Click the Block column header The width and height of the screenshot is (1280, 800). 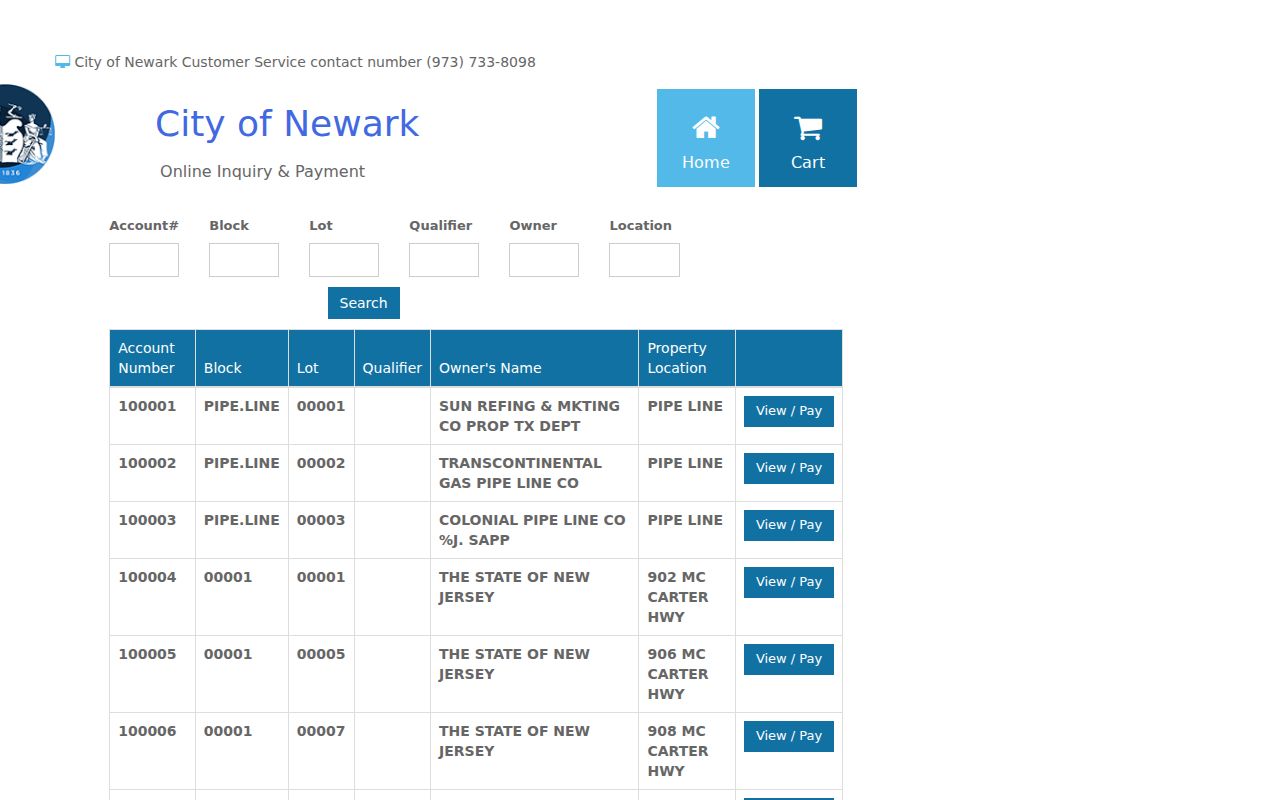coord(242,358)
